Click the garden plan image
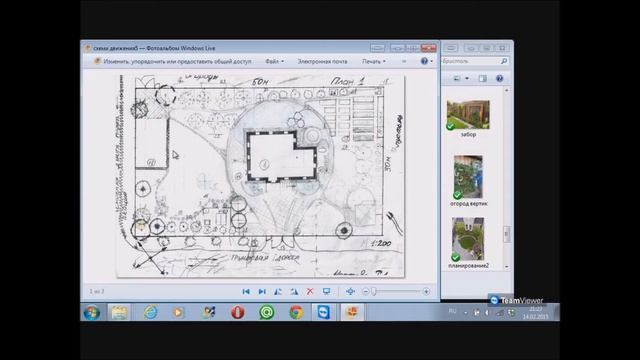Viewport: 640px width, 360px height. [260, 176]
